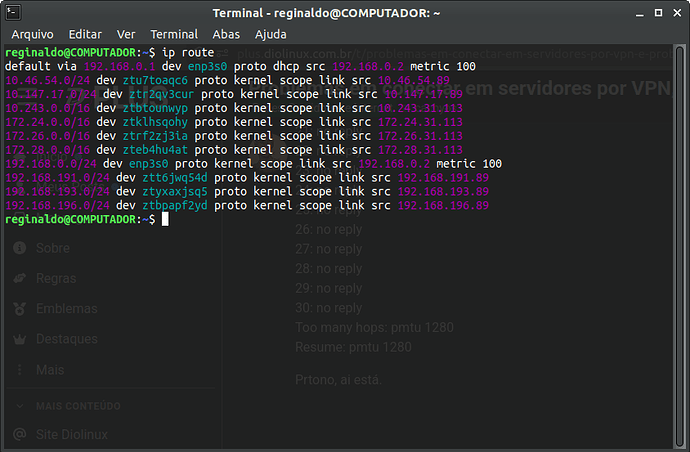Click 'Prtono, ai está.' in background page
The image size is (690, 452).
[x=338, y=379]
